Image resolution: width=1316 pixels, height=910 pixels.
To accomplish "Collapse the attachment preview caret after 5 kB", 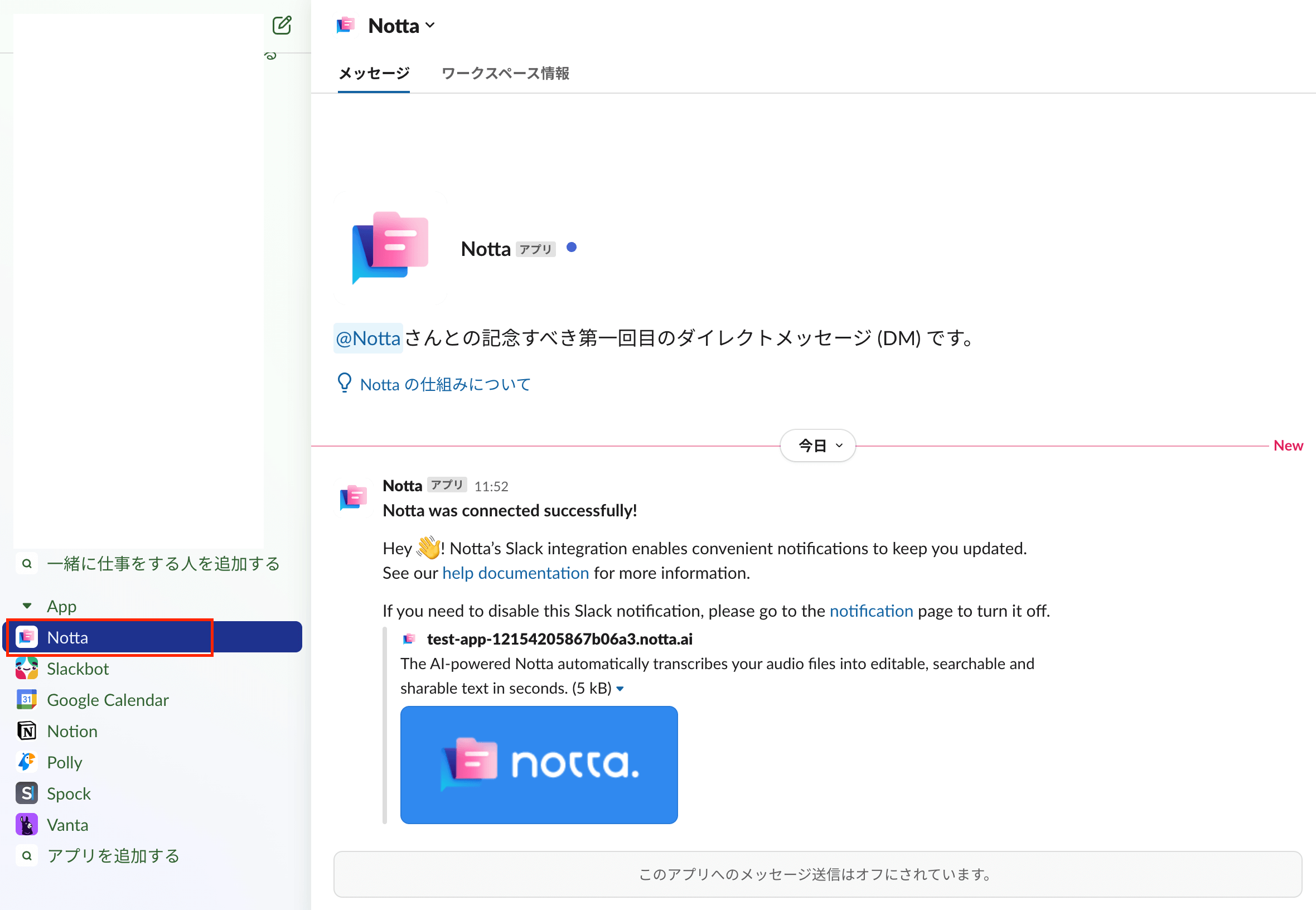I will coord(621,689).
